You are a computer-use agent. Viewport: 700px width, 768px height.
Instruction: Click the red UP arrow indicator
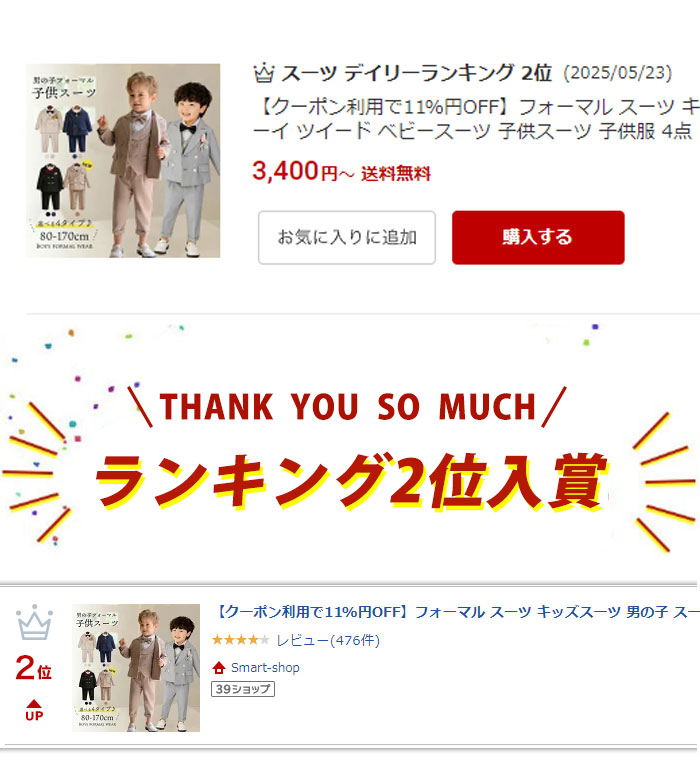(x=34, y=710)
